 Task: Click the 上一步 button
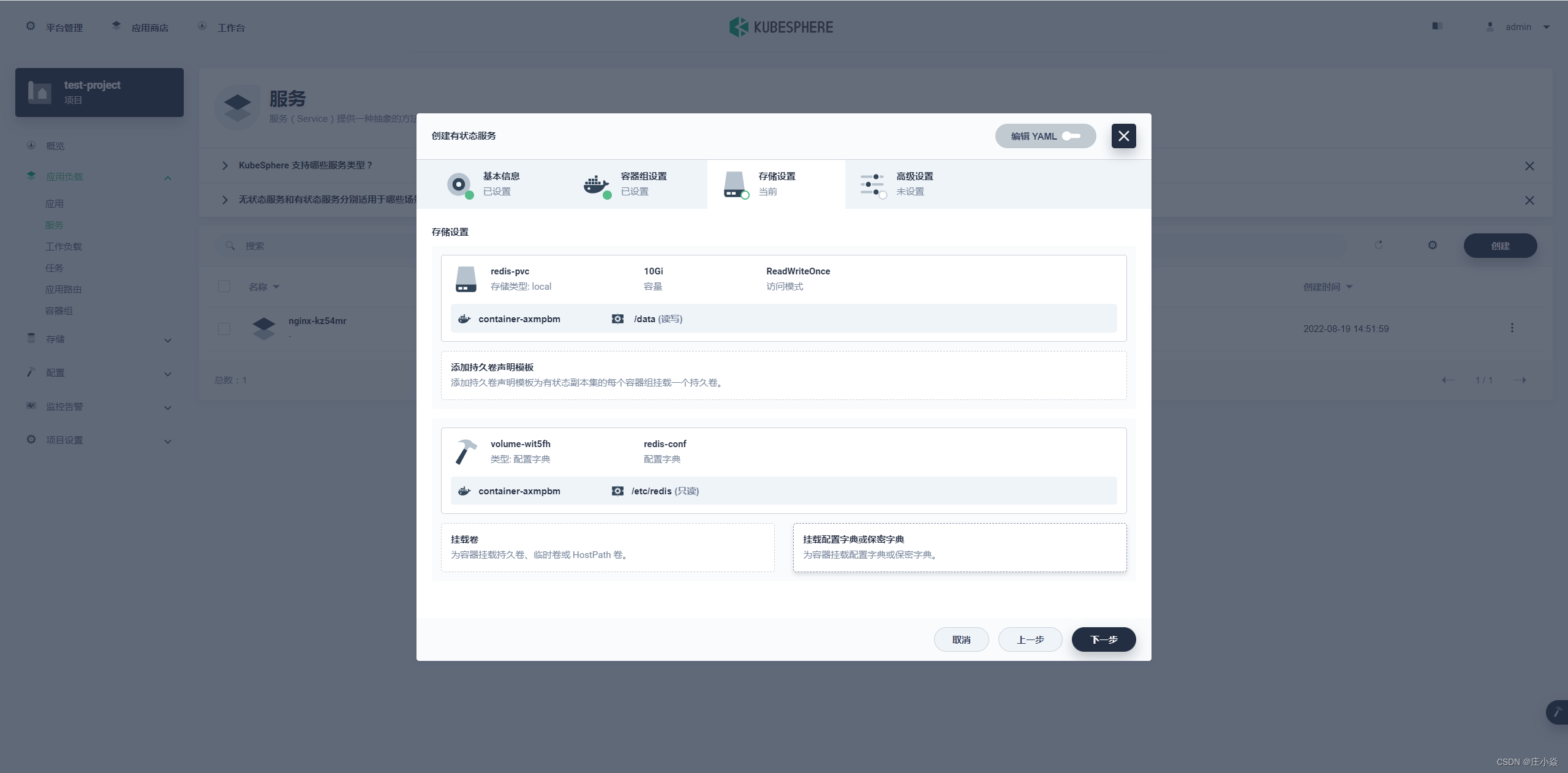tap(1030, 639)
